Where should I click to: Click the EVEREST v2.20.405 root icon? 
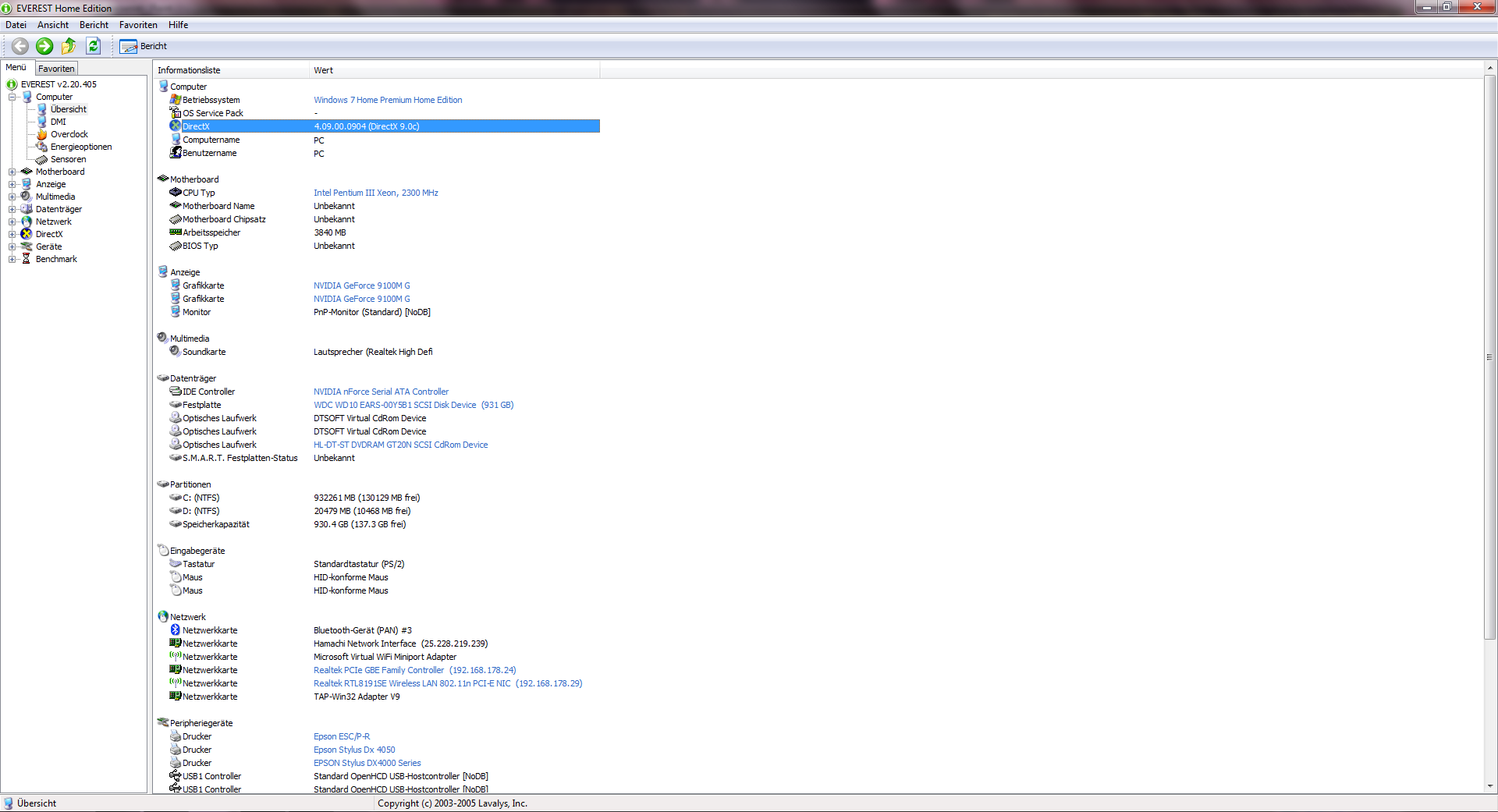pyautogui.click(x=12, y=84)
